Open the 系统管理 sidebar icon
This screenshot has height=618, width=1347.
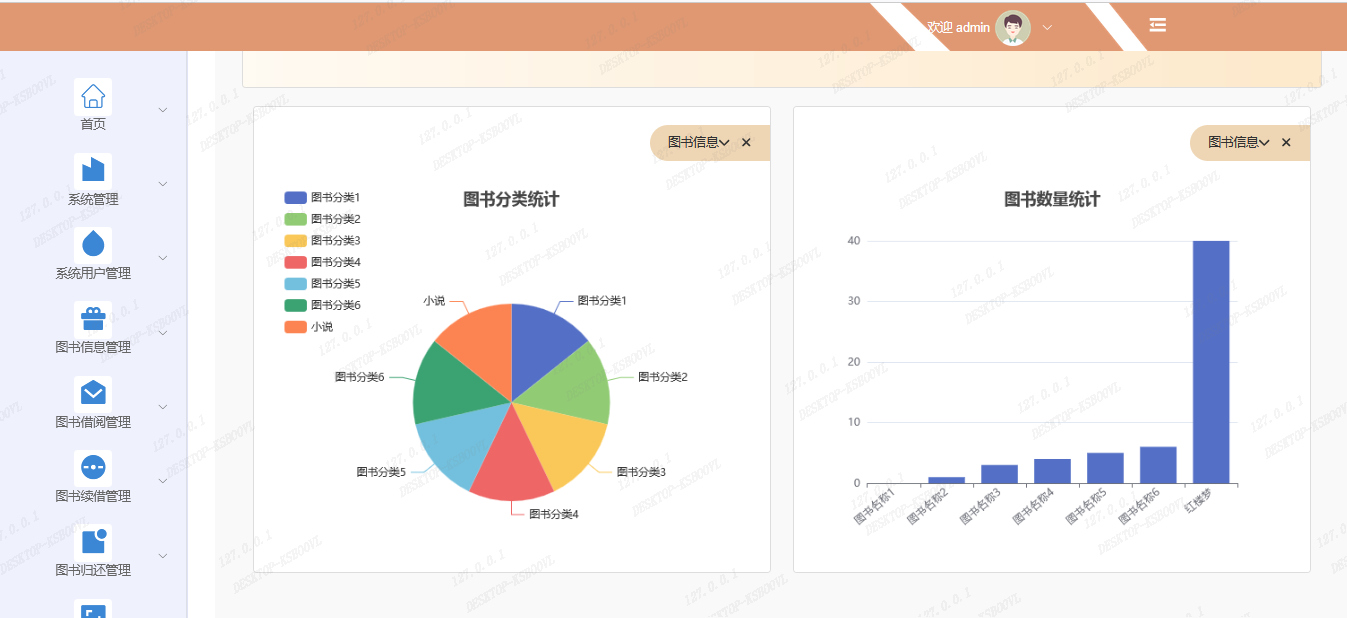(93, 170)
